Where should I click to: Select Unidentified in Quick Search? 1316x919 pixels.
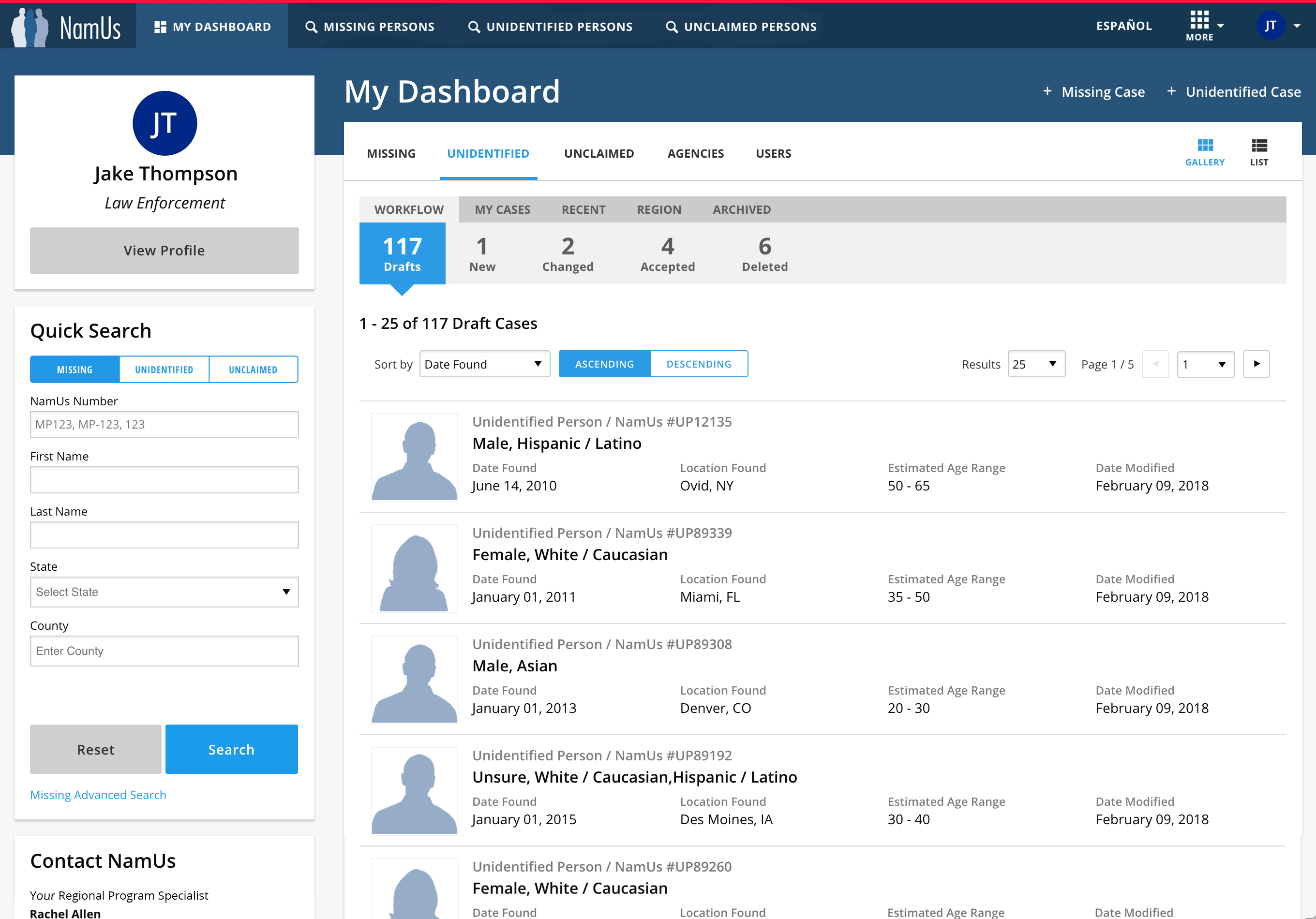(x=164, y=369)
